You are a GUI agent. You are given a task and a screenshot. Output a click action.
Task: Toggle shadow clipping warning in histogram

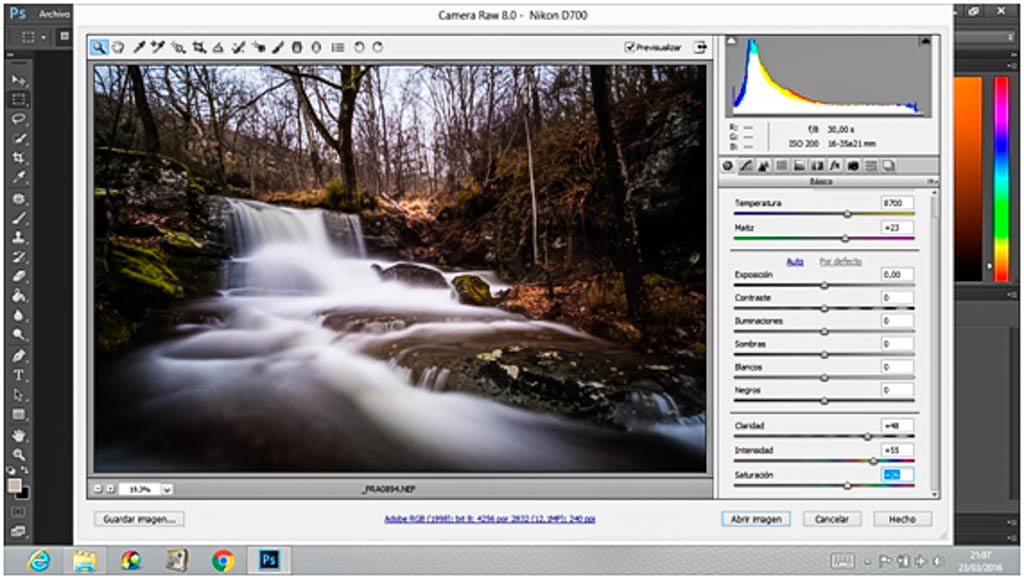tap(731, 42)
